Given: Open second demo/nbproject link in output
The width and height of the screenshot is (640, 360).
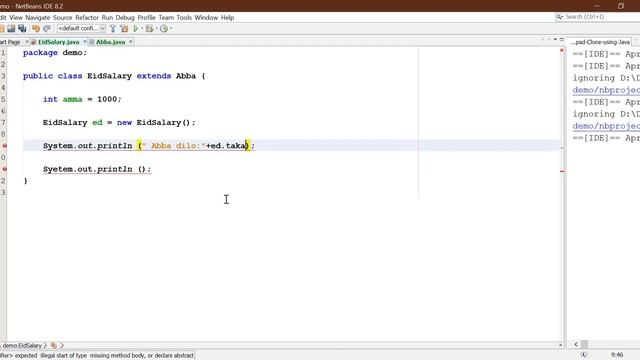Looking at the screenshot, I should [x=606, y=126].
